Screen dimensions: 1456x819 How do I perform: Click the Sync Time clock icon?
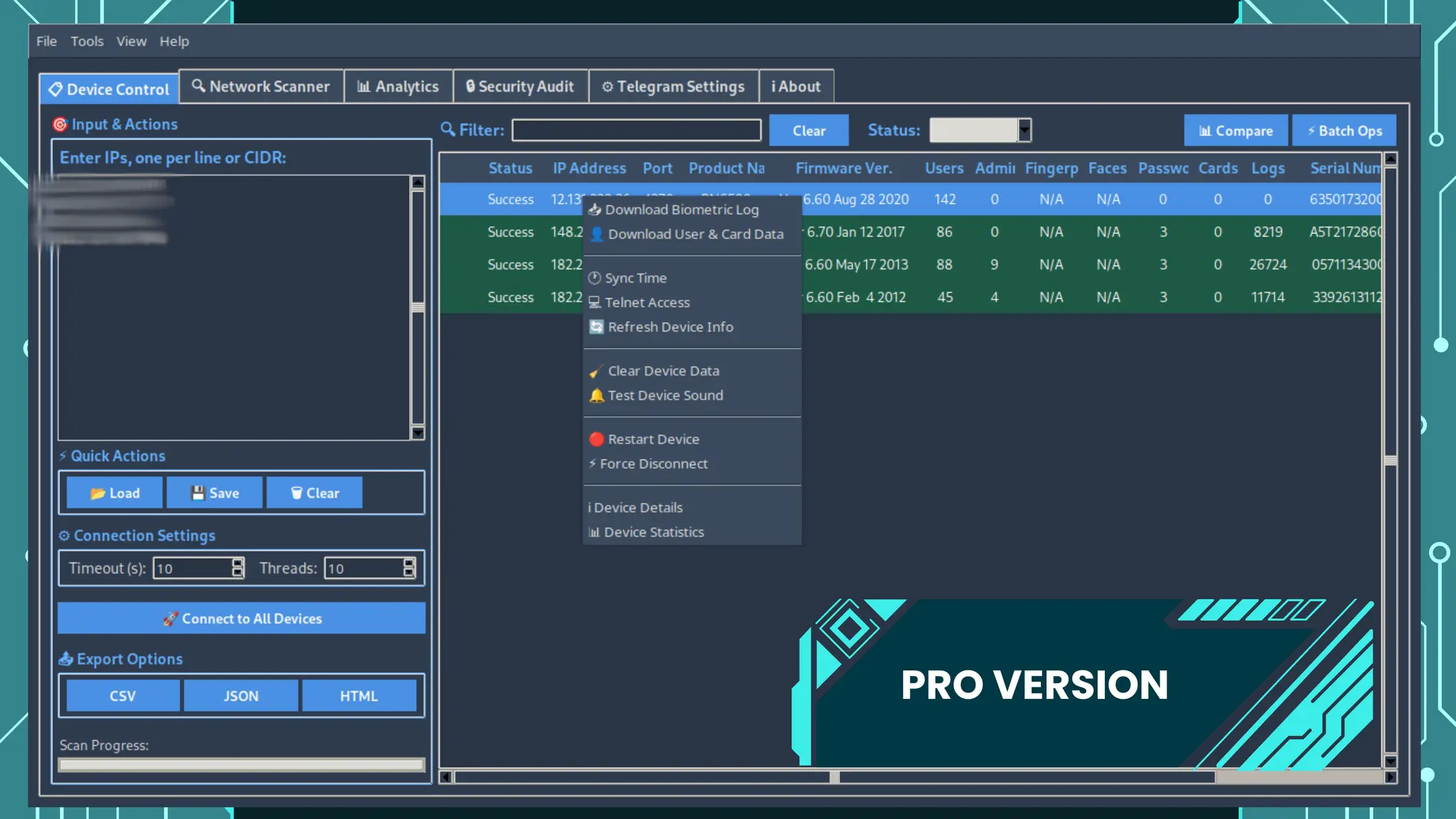tap(594, 278)
